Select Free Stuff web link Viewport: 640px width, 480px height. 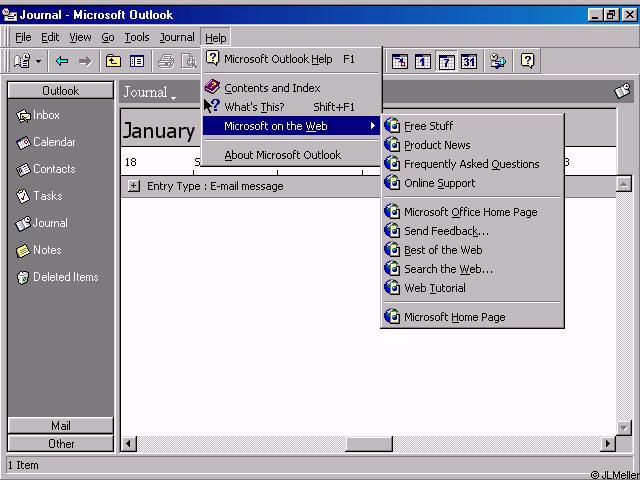click(x=472, y=126)
